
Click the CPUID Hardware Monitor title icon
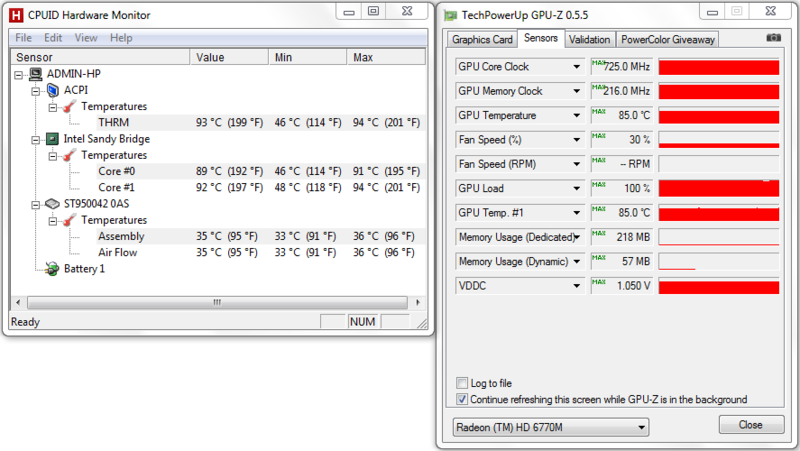point(16,15)
